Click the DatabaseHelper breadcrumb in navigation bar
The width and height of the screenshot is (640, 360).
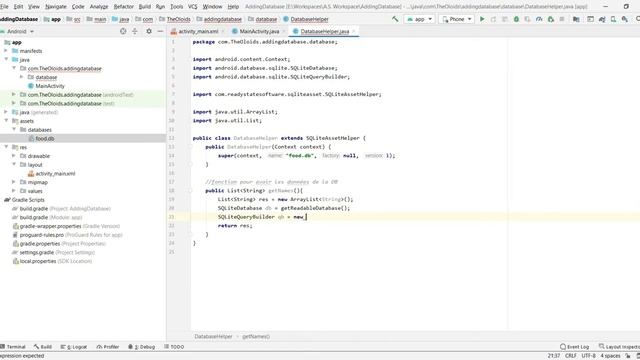tap(309, 19)
